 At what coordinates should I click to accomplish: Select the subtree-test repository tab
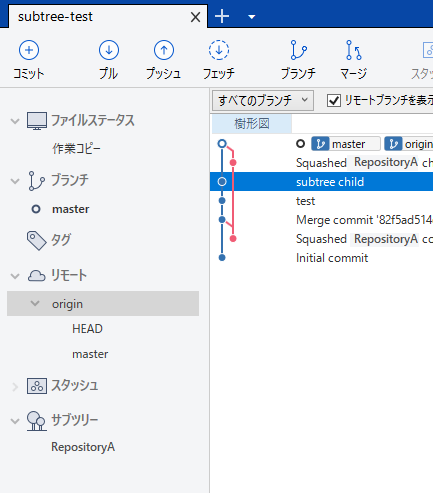(x=55, y=17)
